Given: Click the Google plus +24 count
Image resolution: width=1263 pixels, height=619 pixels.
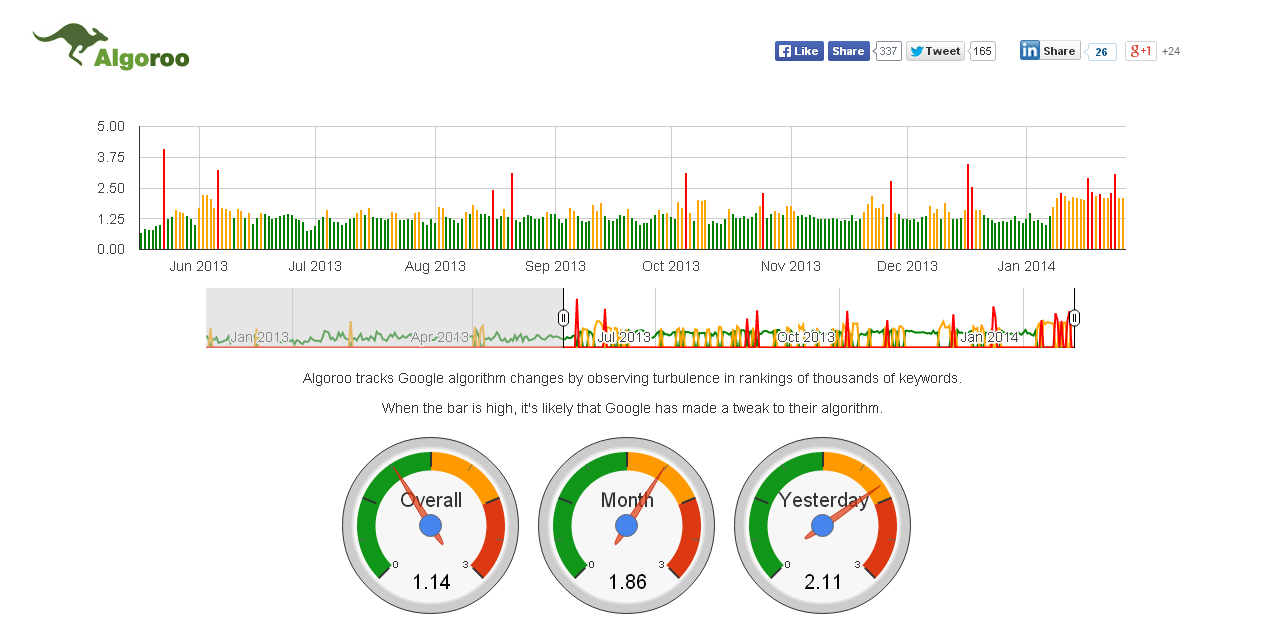Looking at the screenshot, I should pyautogui.click(x=1171, y=51).
